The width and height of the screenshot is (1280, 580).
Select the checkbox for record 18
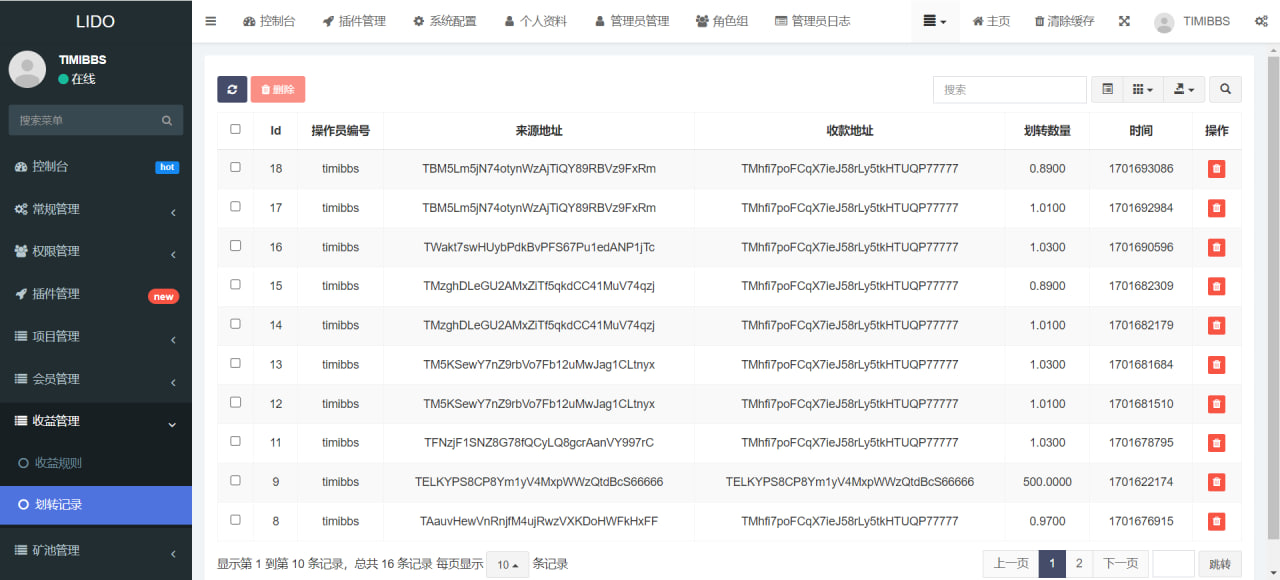(x=235, y=167)
